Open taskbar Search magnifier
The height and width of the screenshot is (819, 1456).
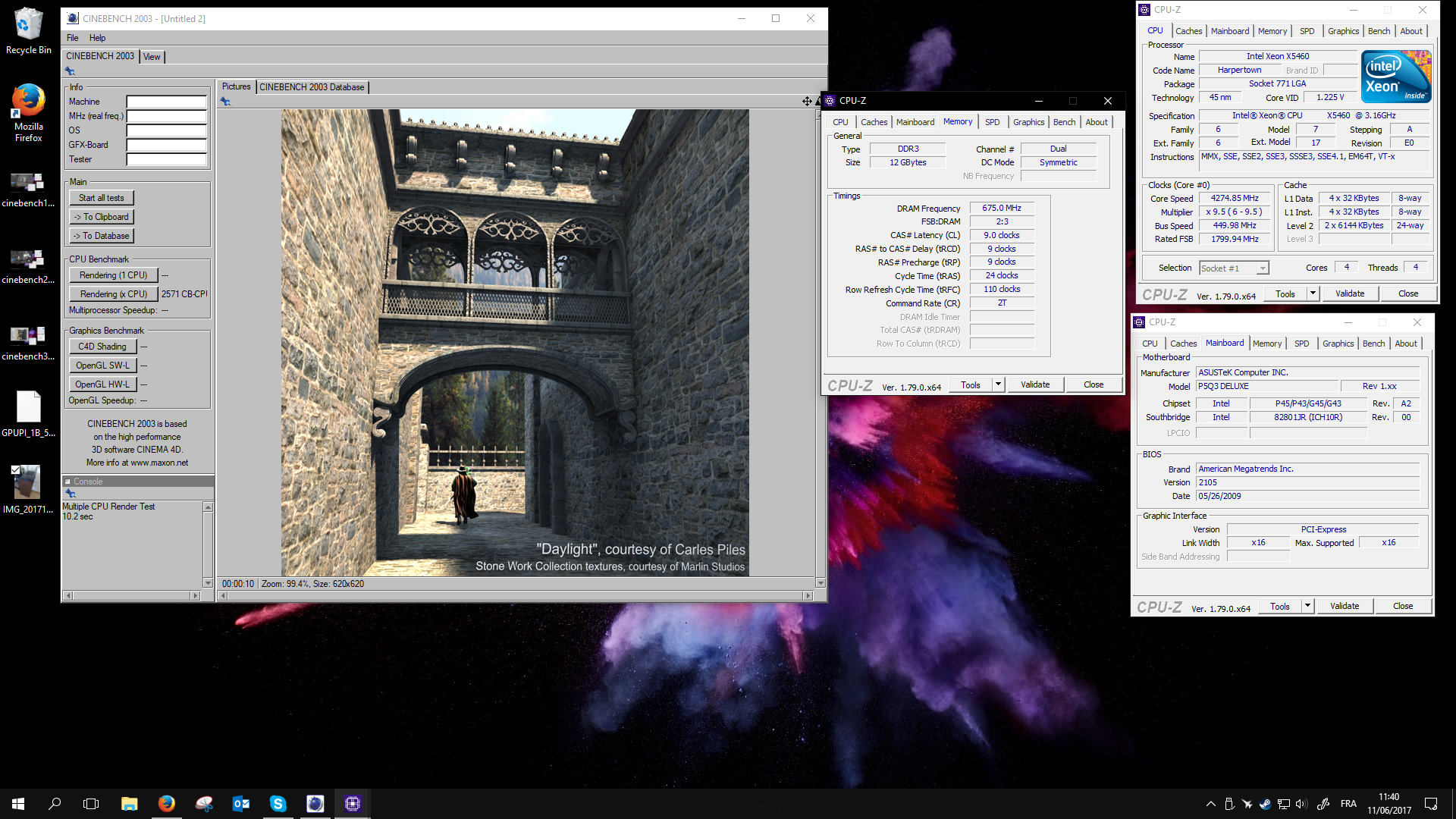pos(55,804)
